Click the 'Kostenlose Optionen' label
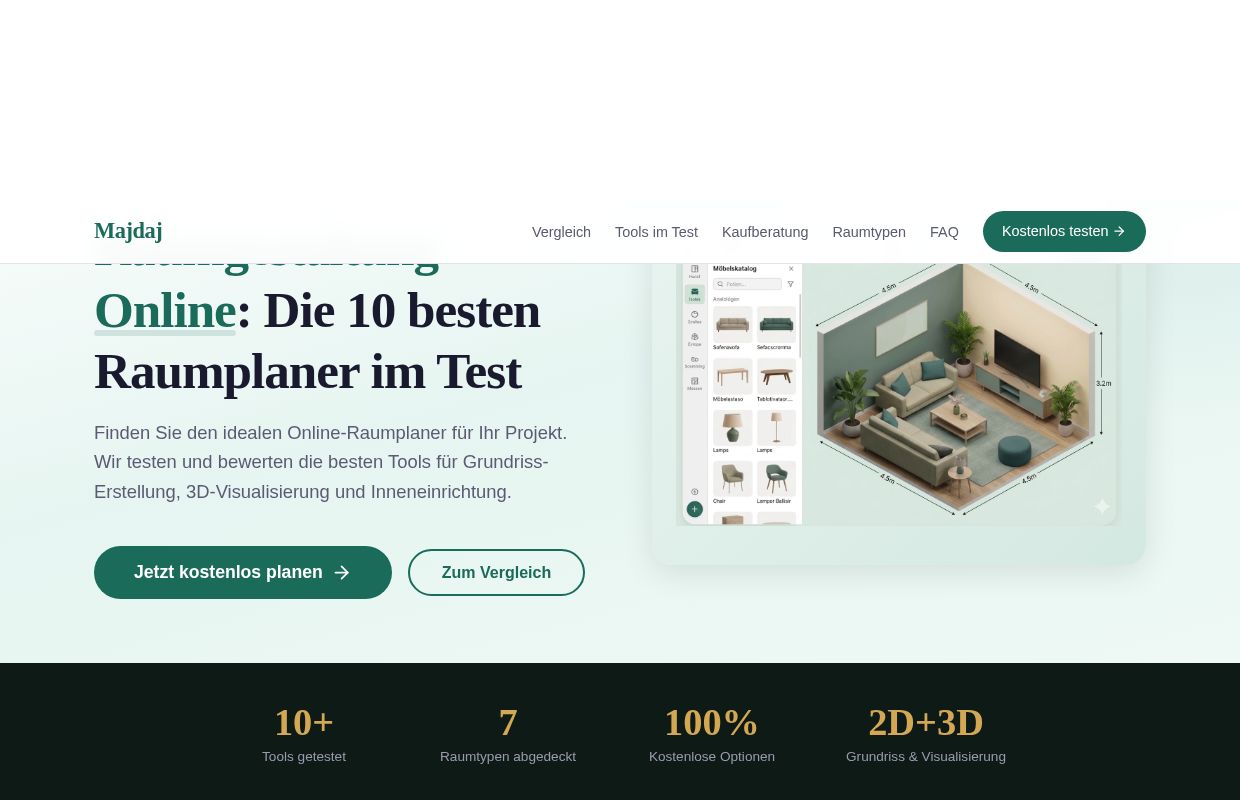The height and width of the screenshot is (800, 1240). click(712, 757)
